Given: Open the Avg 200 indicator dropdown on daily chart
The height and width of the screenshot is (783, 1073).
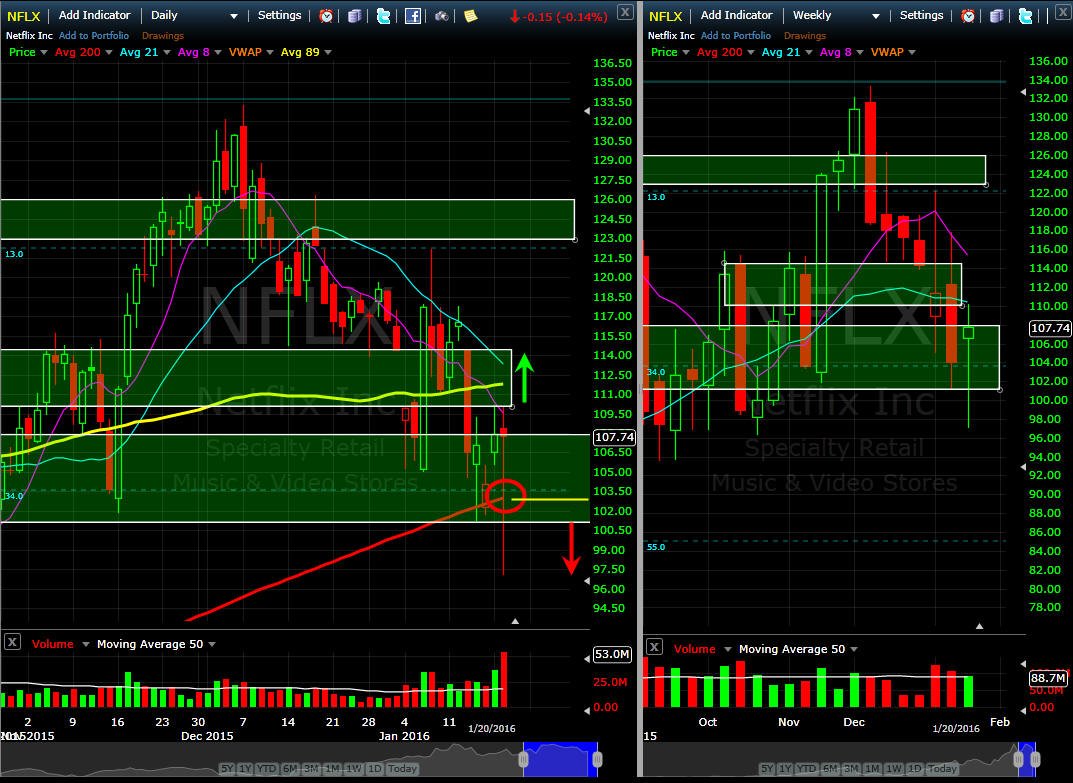Looking at the screenshot, I should pos(83,52).
